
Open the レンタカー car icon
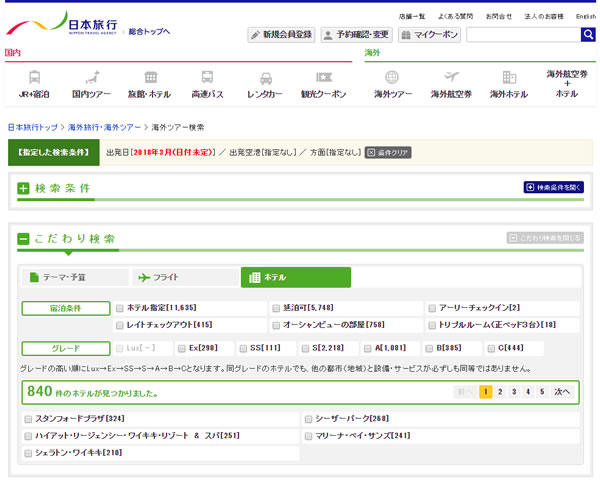click(265, 78)
